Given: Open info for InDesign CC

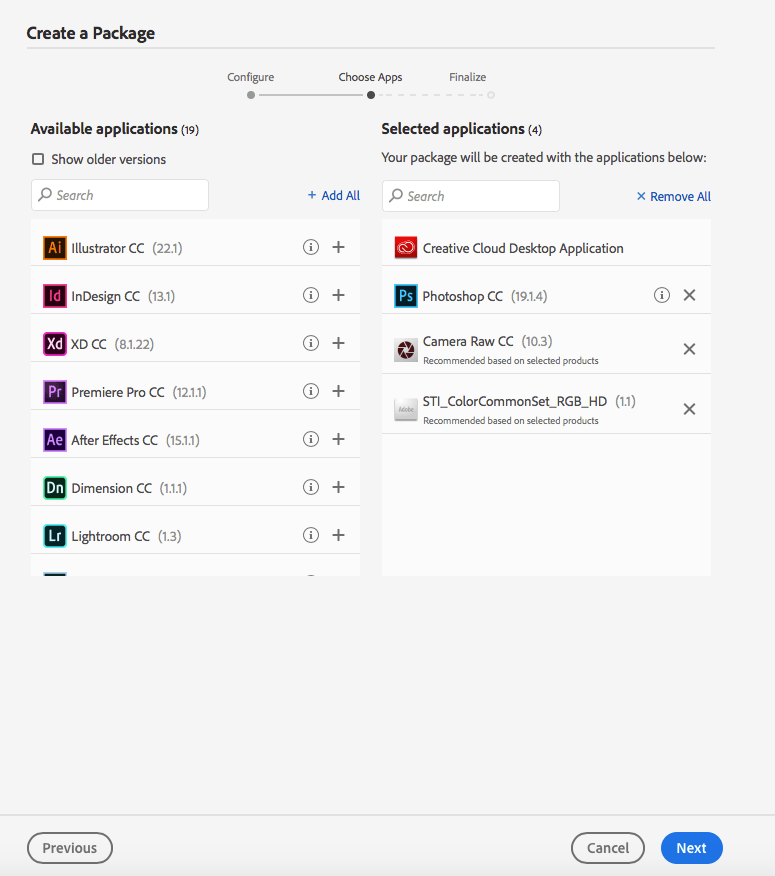Looking at the screenshot, I should [311, 295].
